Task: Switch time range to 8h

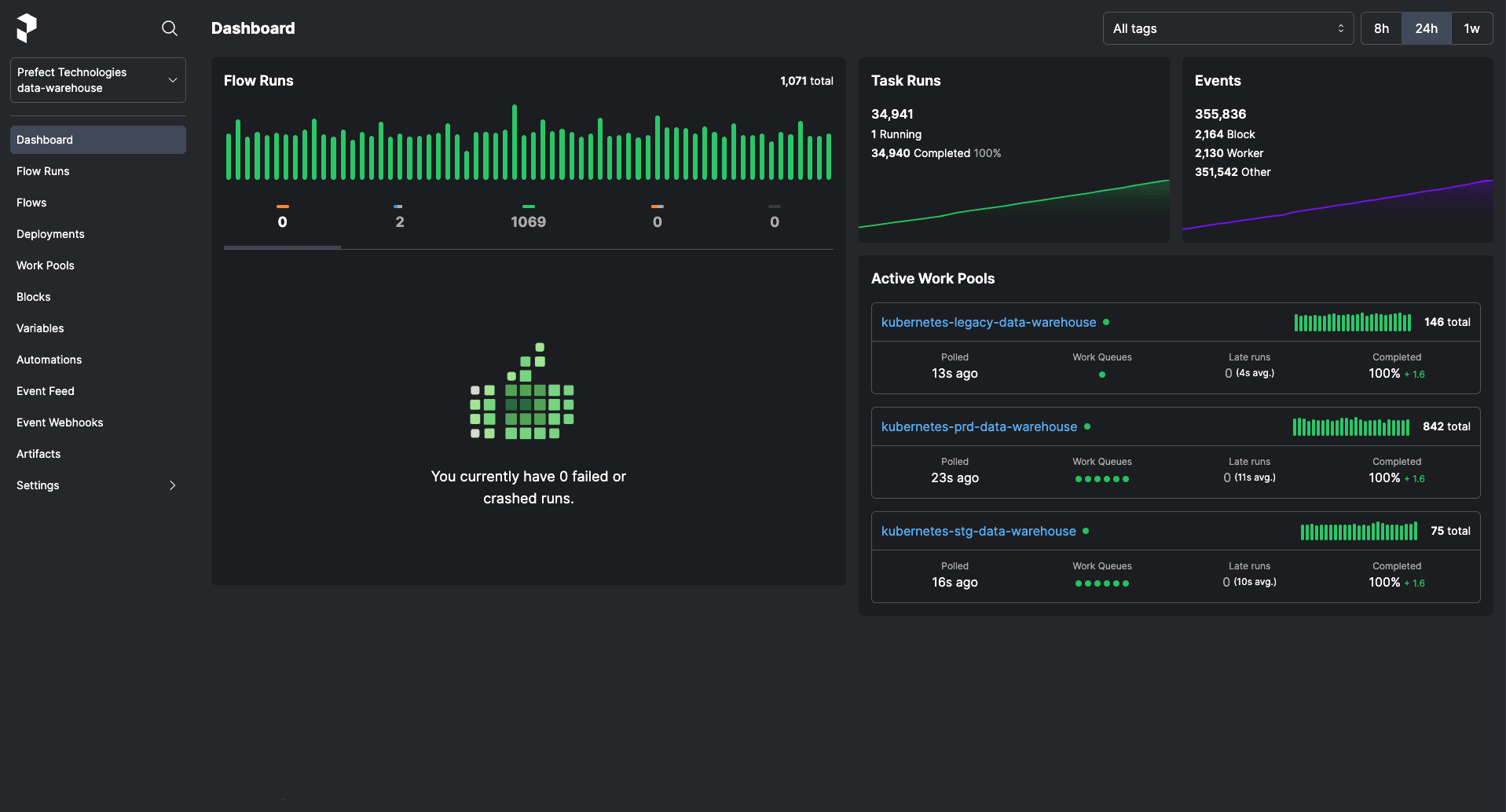Action: (1381, 28)
